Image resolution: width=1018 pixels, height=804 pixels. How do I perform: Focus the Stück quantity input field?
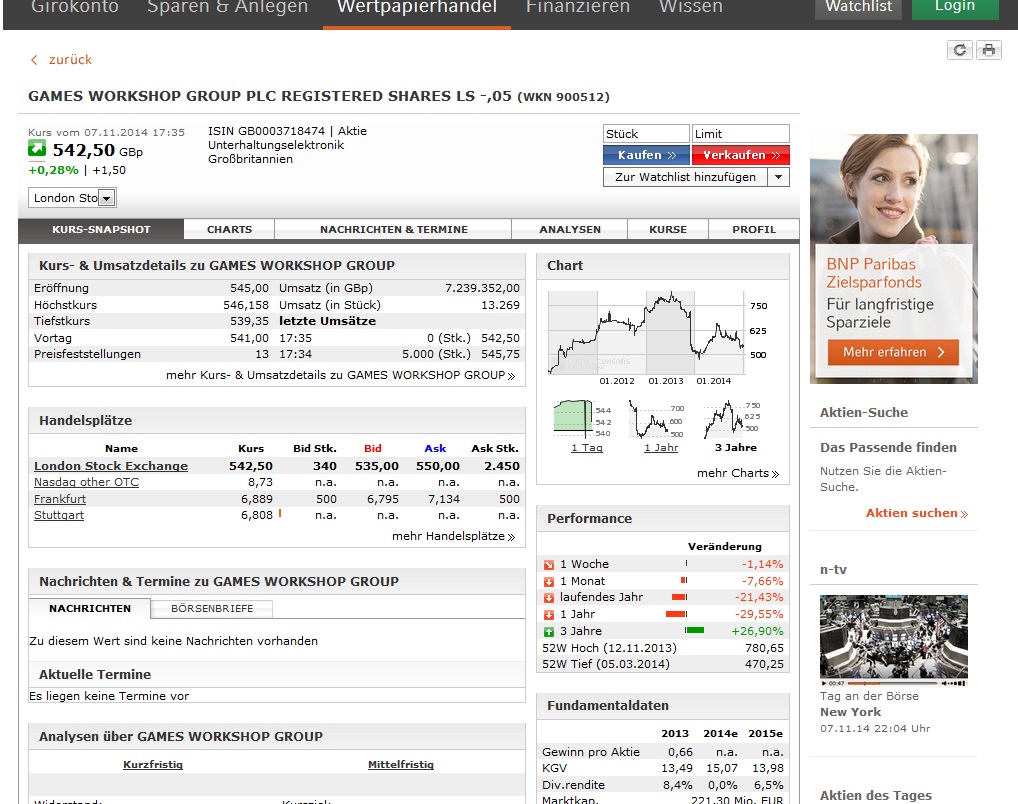click(646, 134)
